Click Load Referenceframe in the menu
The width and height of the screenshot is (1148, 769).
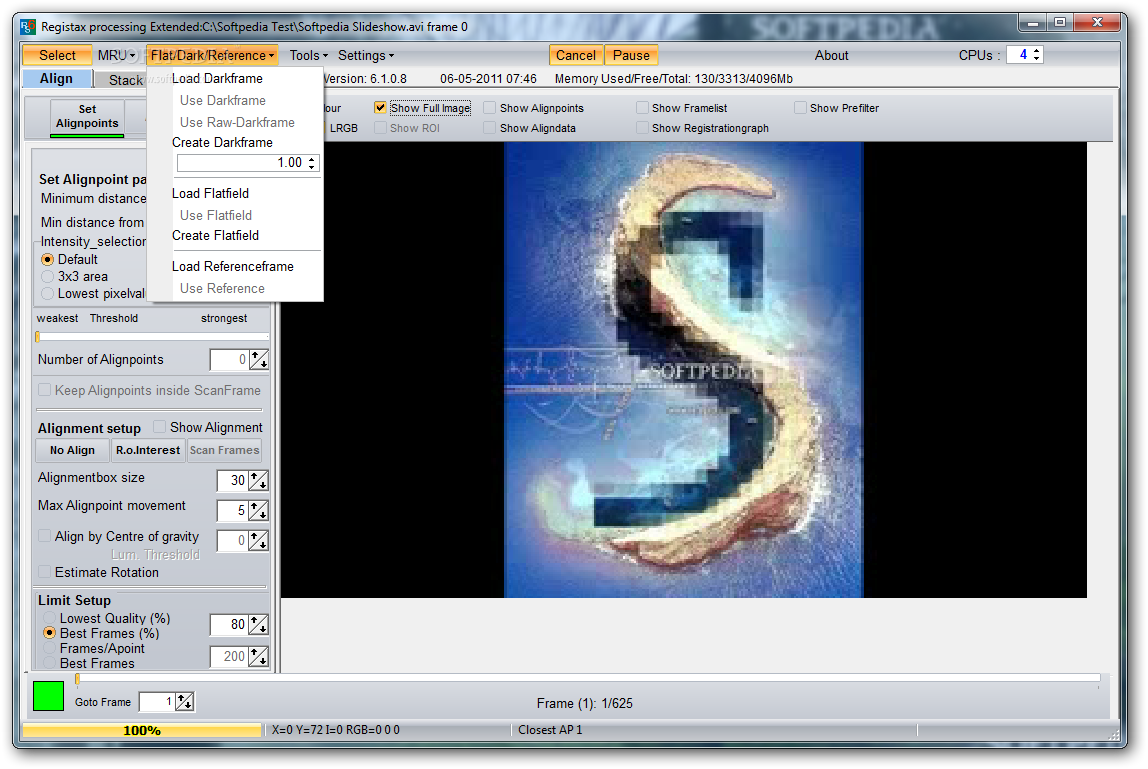coord(233,267)
